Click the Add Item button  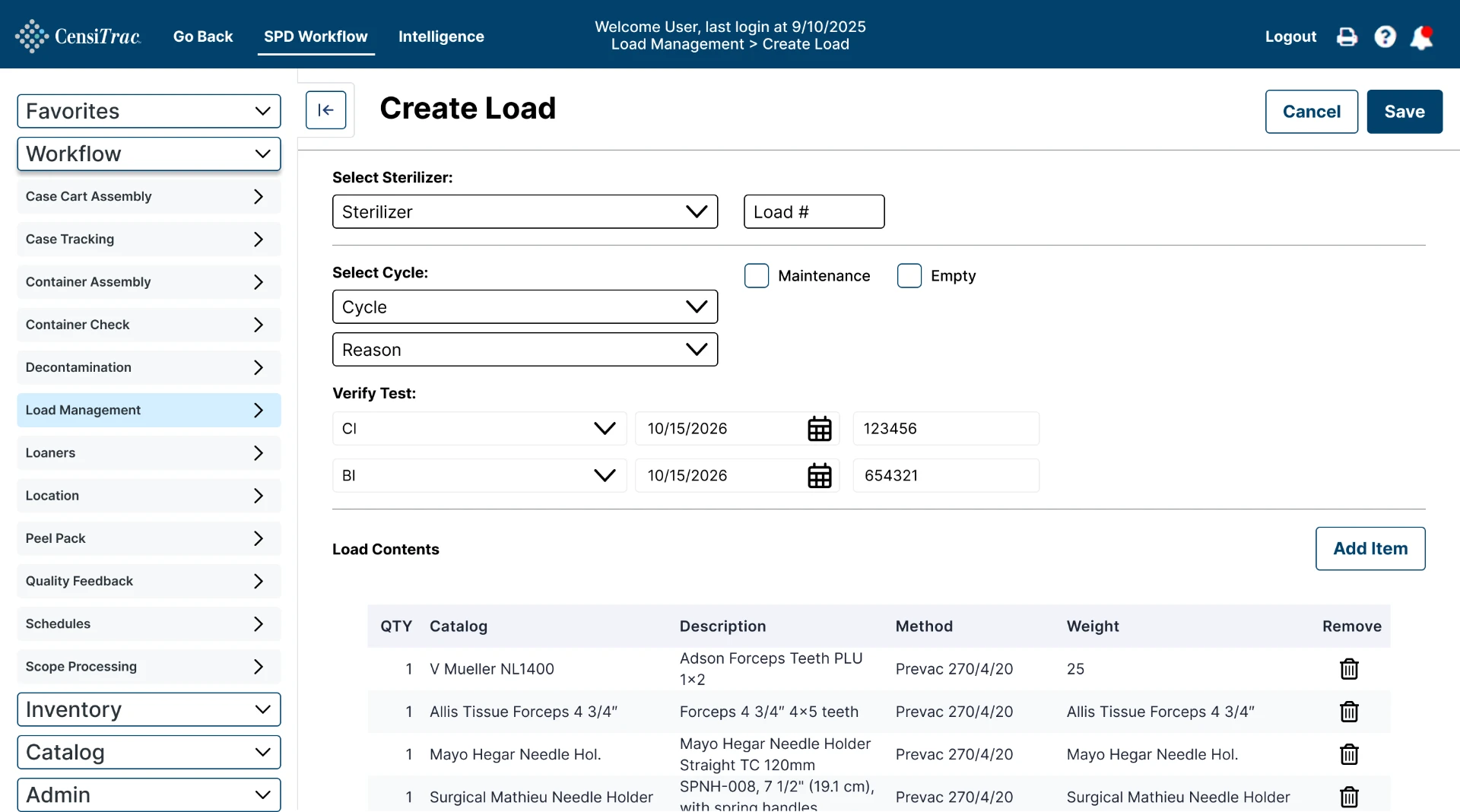(x=1370, y=549)
